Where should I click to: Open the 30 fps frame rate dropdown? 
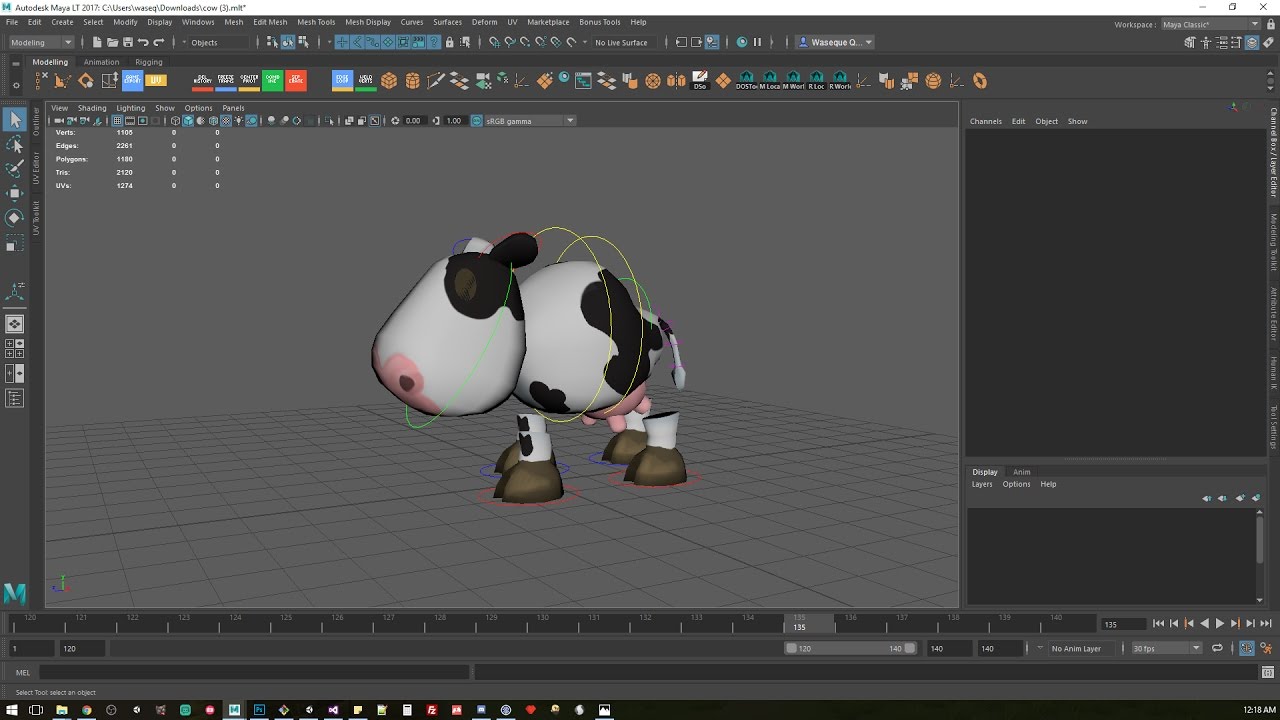click(x=1166, y=648)
